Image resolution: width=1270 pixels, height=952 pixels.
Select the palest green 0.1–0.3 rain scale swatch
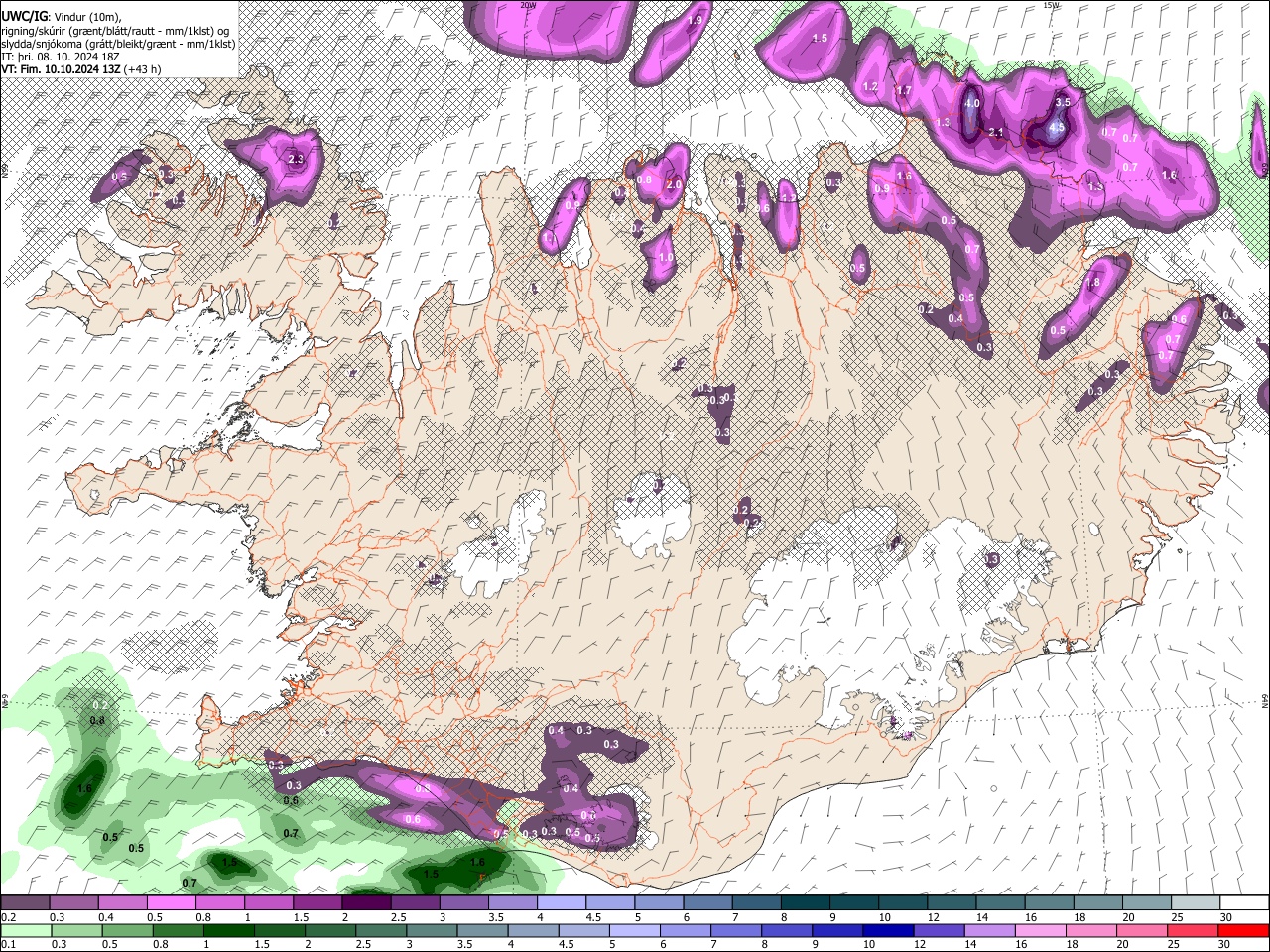25,930
